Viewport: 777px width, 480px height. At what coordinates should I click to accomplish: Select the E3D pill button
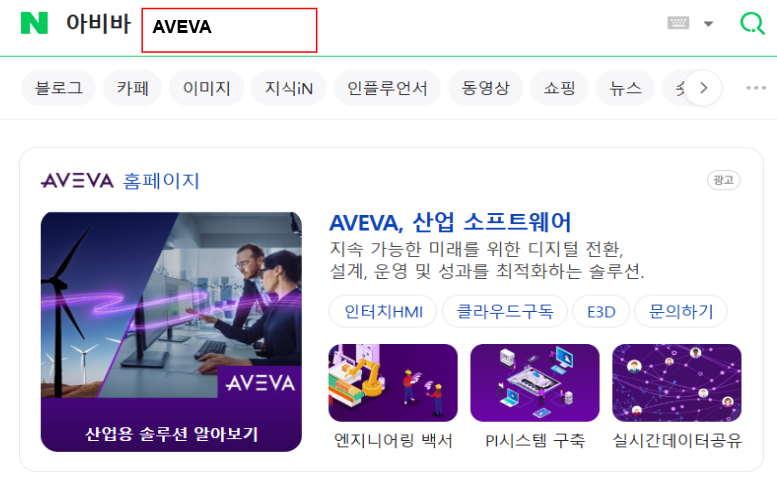pos(601,312)
